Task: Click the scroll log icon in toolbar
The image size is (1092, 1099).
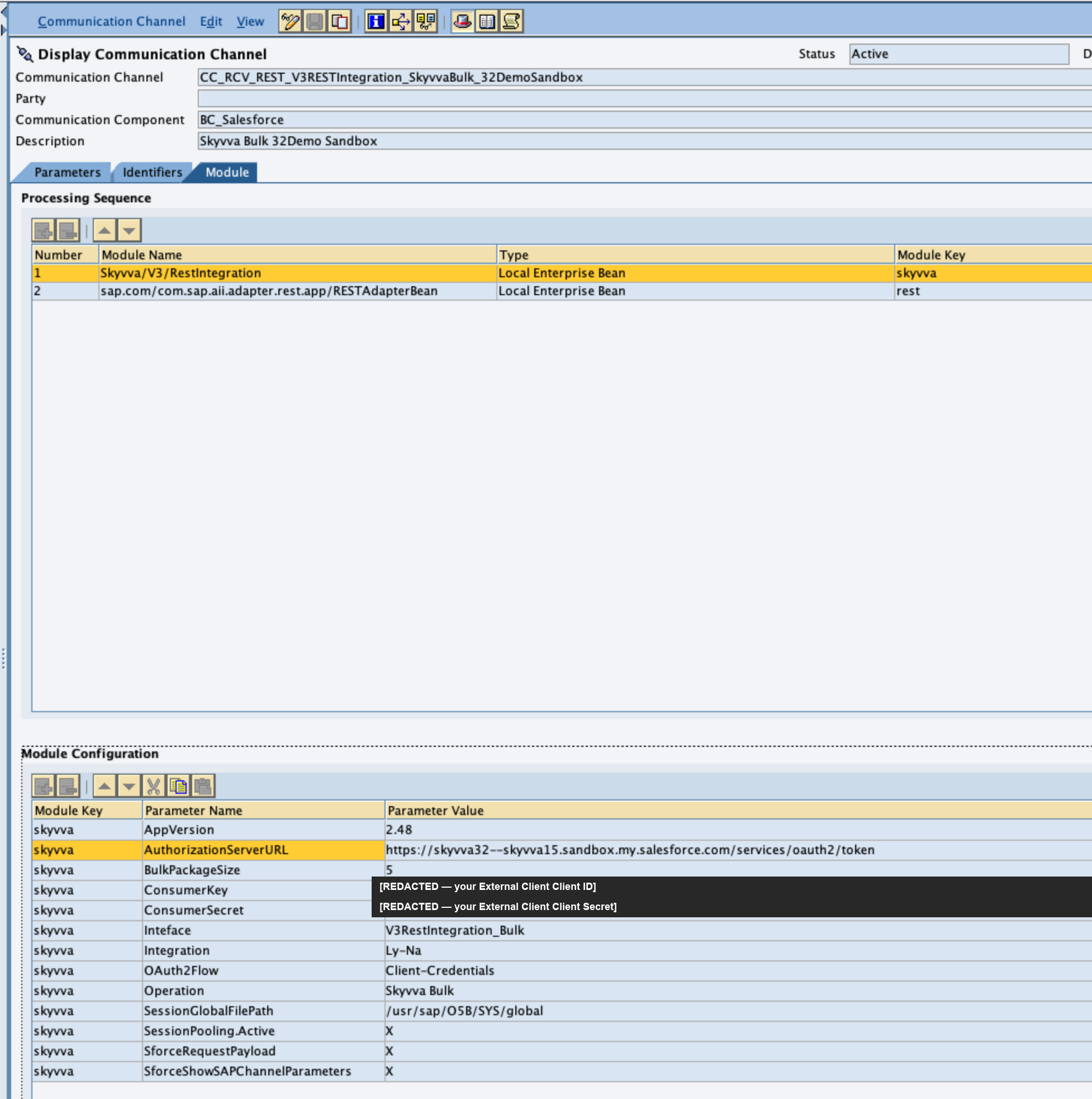Action: [511, 22]
